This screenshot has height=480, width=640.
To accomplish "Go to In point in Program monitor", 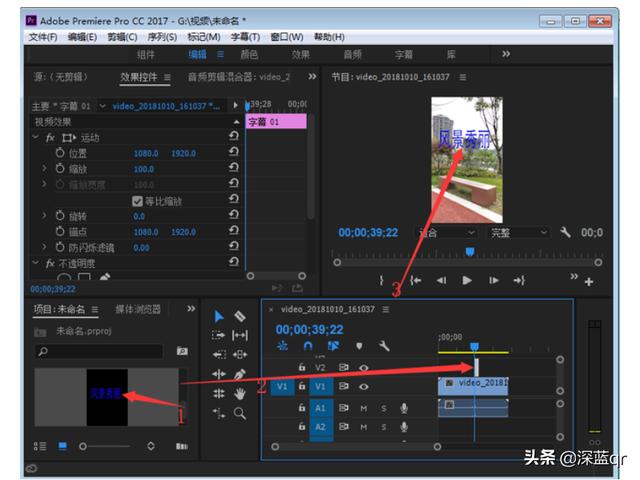I will [x=416, y=280].
